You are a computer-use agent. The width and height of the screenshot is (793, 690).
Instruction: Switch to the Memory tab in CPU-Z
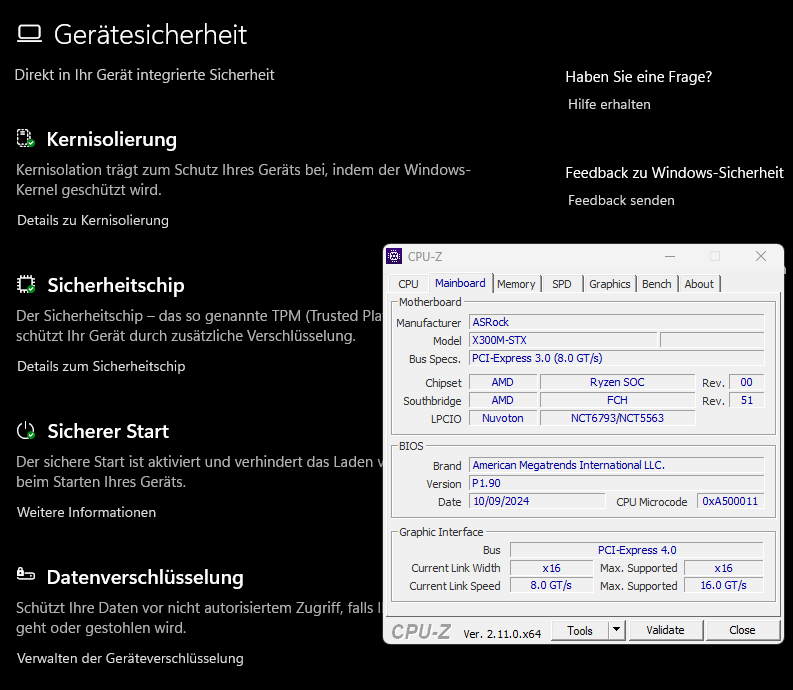(516, 284)
